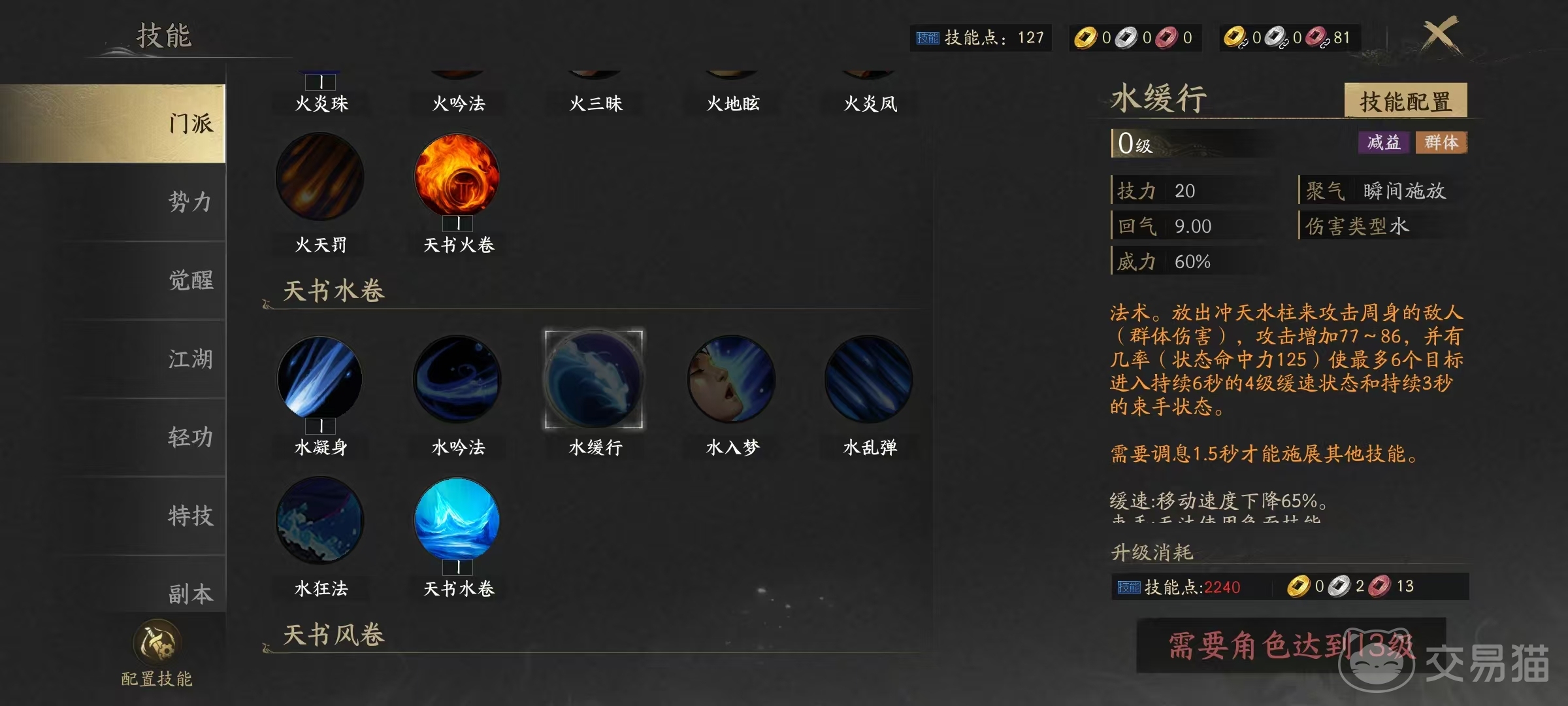Select the 天书水卷 ice skill icon

click(x=457, y=520)
